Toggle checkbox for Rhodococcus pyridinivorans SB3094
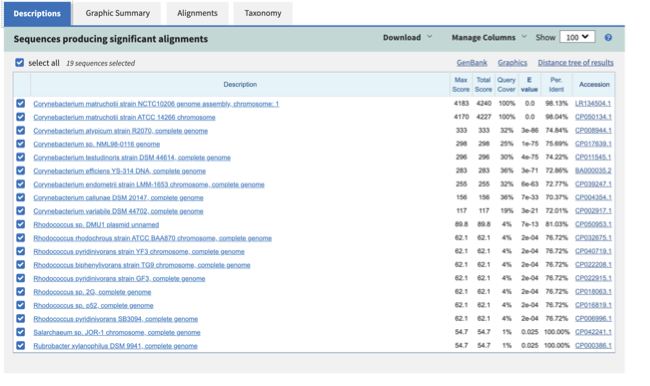This screenshot has width=650, height=386. 20,318
